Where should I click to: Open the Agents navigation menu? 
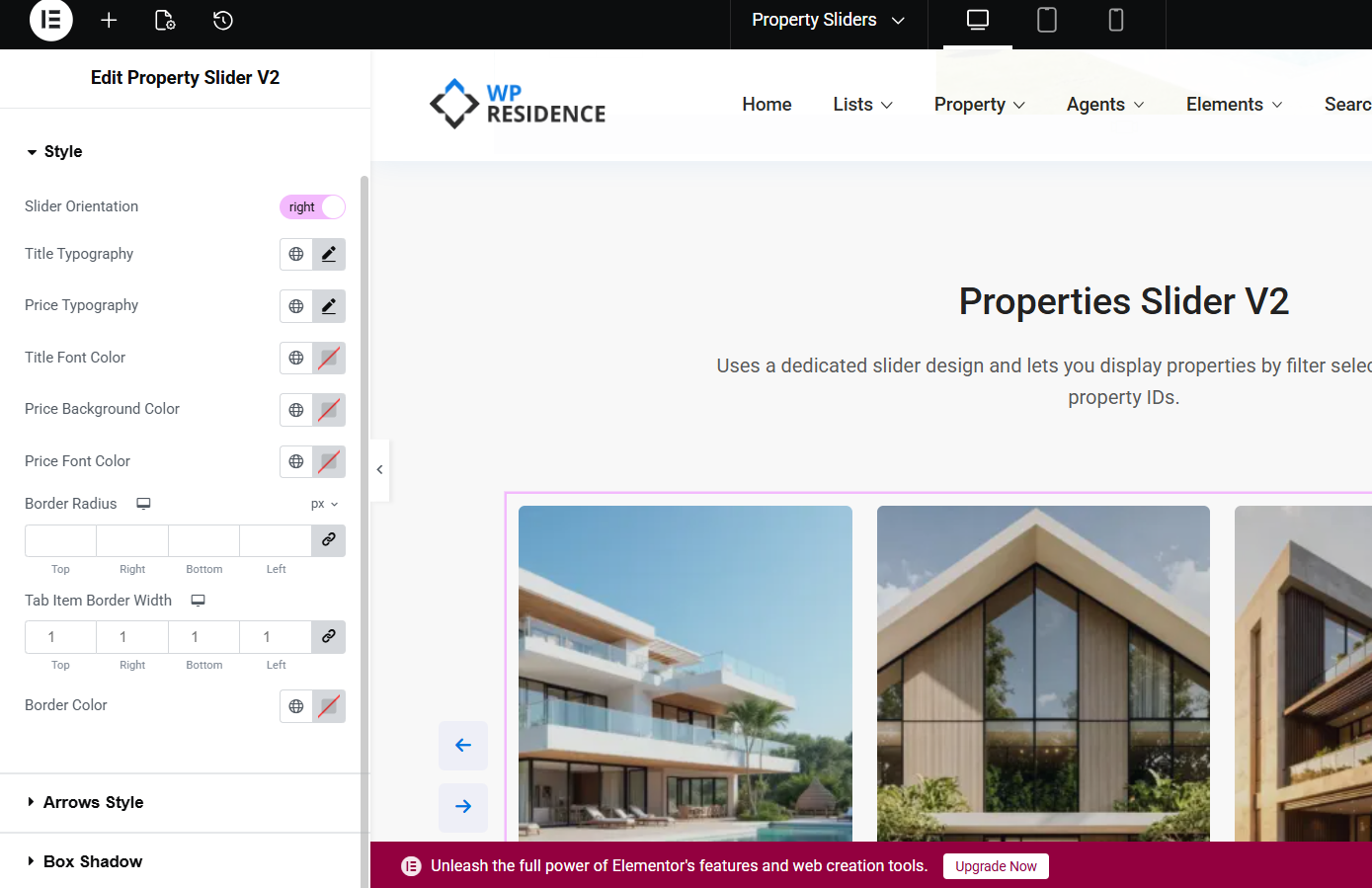coord(1104,105)
